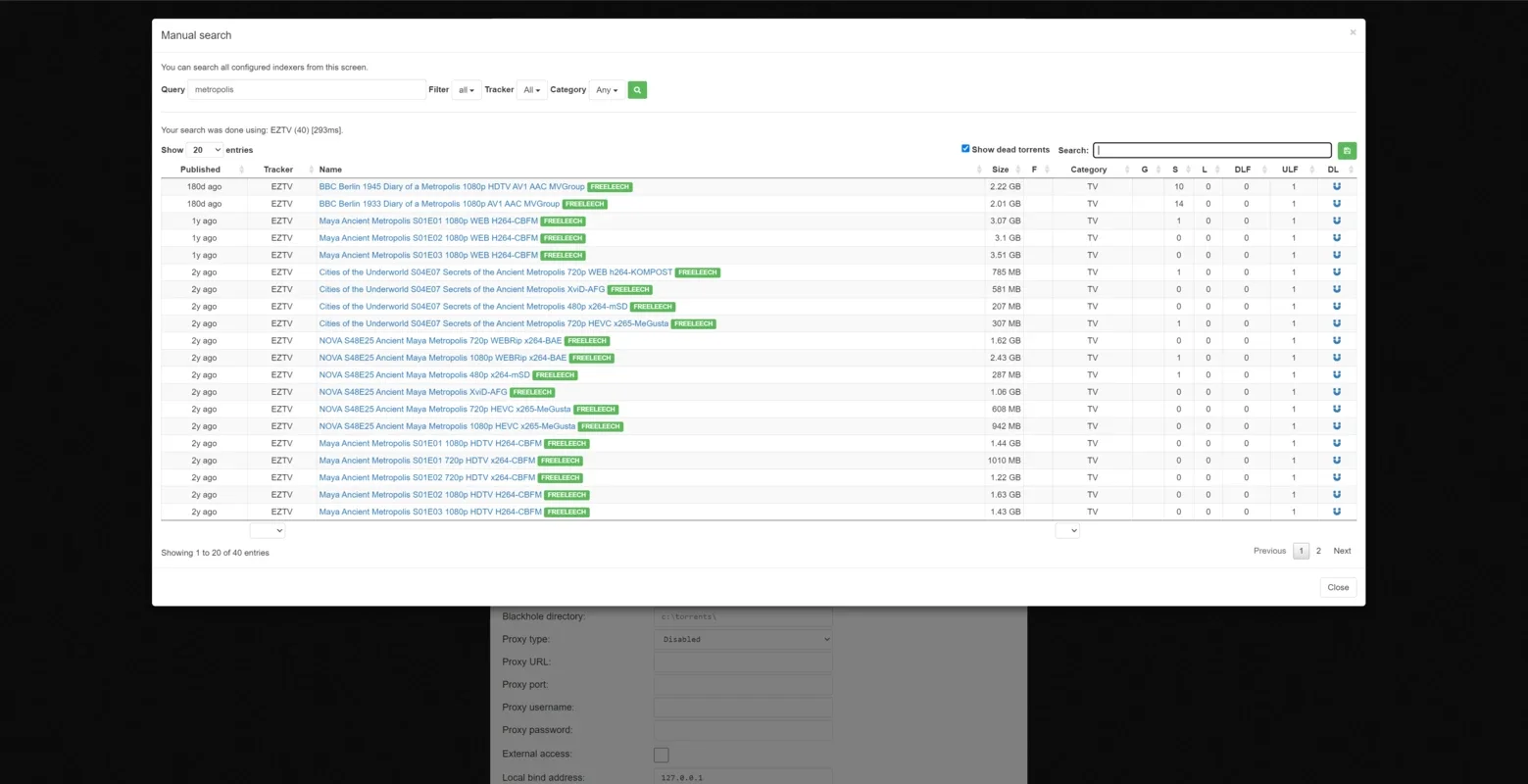Viewport: 1528px width, 784px height.
Task: Focus the Query input containing metropolis
Action: click(x=307, y=89)
